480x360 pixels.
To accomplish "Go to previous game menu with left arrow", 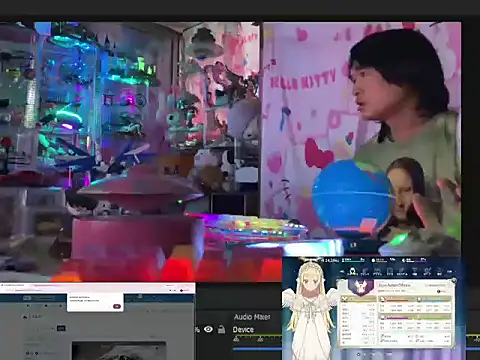I will [x=342, y=272].
